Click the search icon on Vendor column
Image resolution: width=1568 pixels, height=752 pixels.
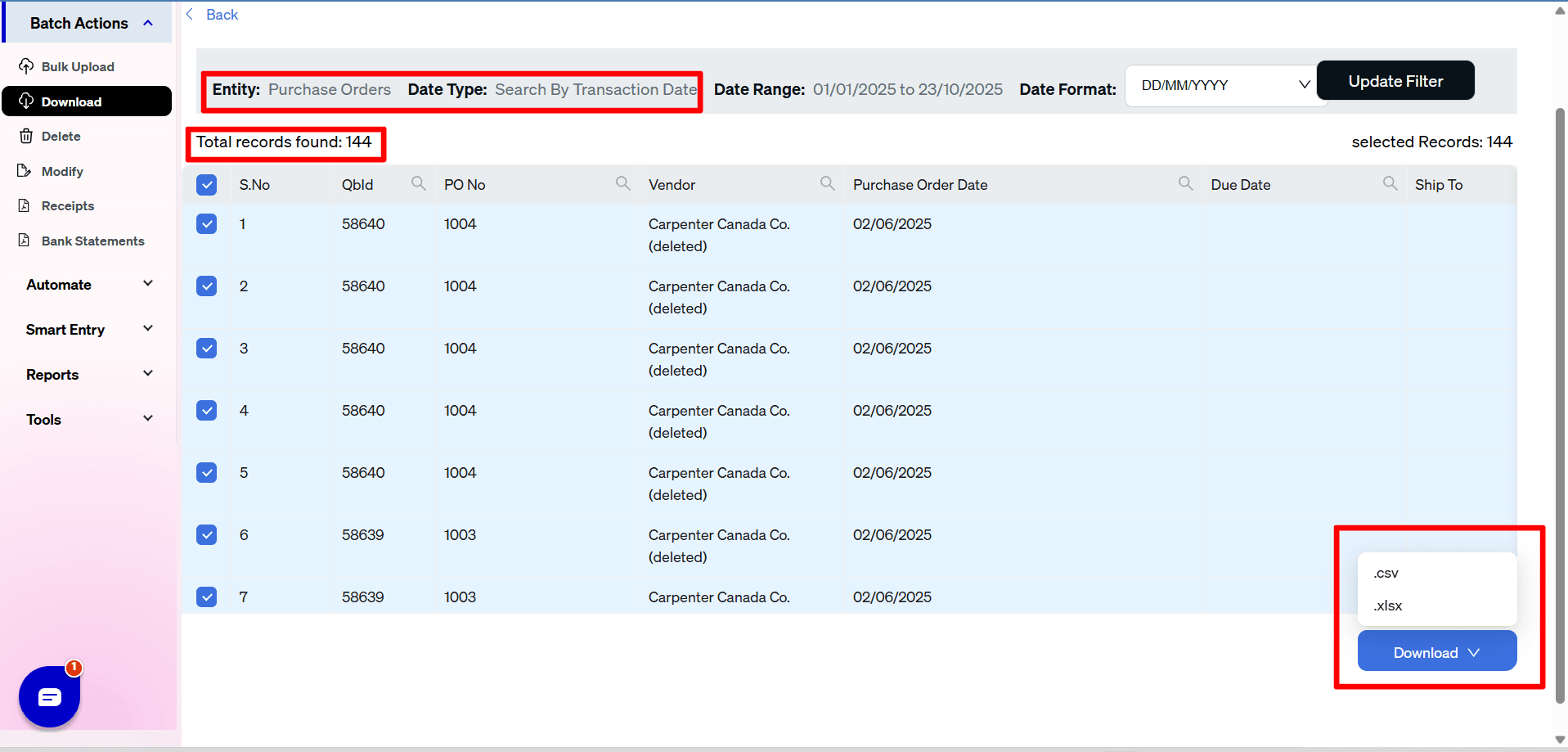828,183
